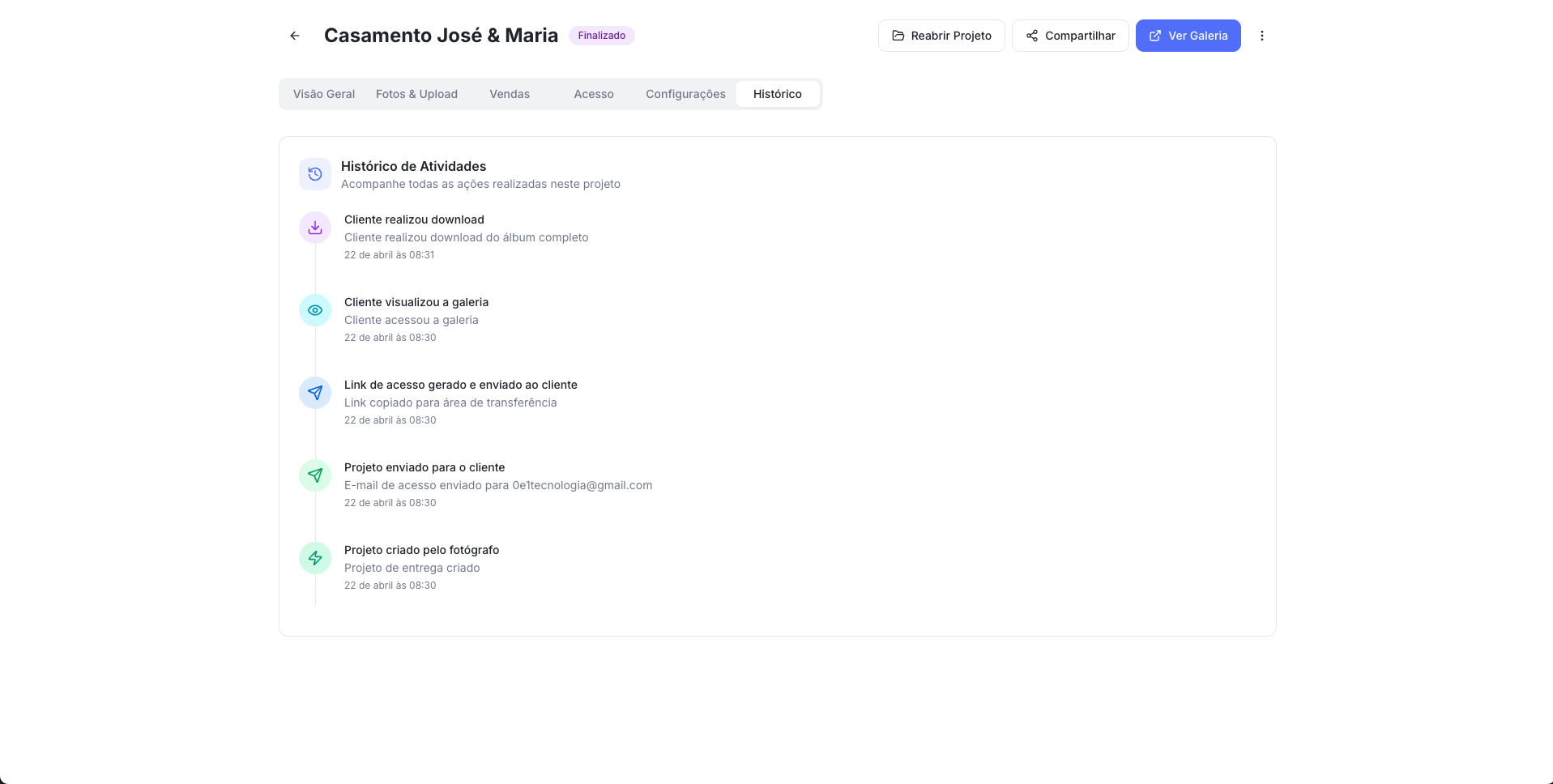
Task: Open the Fotos & Upload tab
Action: 416,94
